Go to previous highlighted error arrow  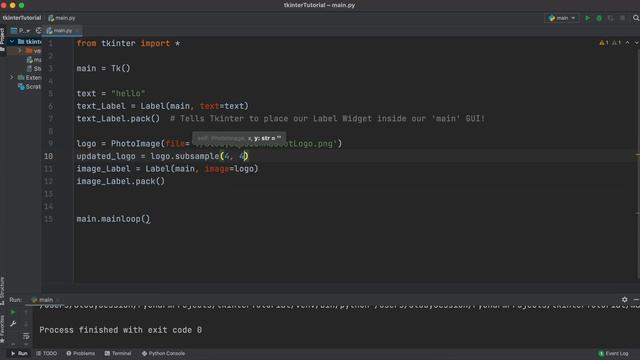[627, 43]
